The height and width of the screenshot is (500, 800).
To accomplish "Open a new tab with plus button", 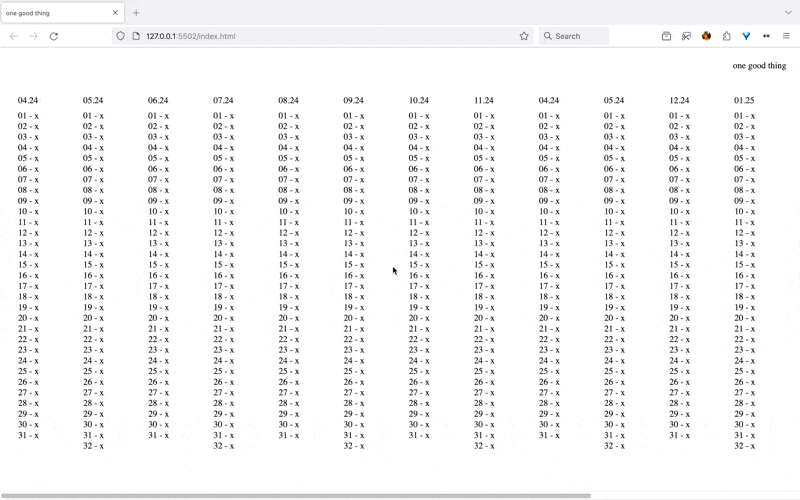I will pyautogui.click(x=136, y=13).
